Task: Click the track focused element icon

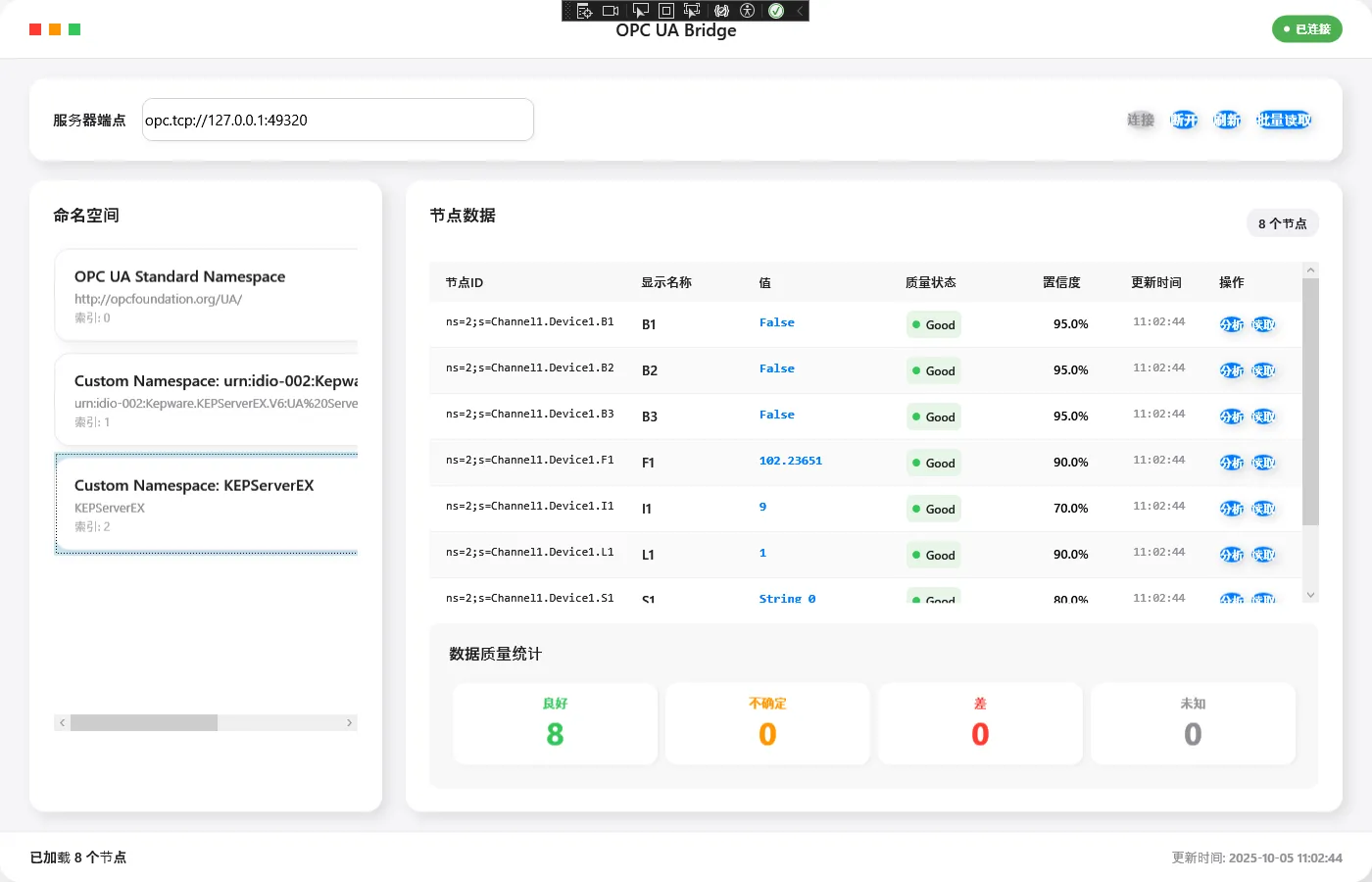Action: click(692, 11)
